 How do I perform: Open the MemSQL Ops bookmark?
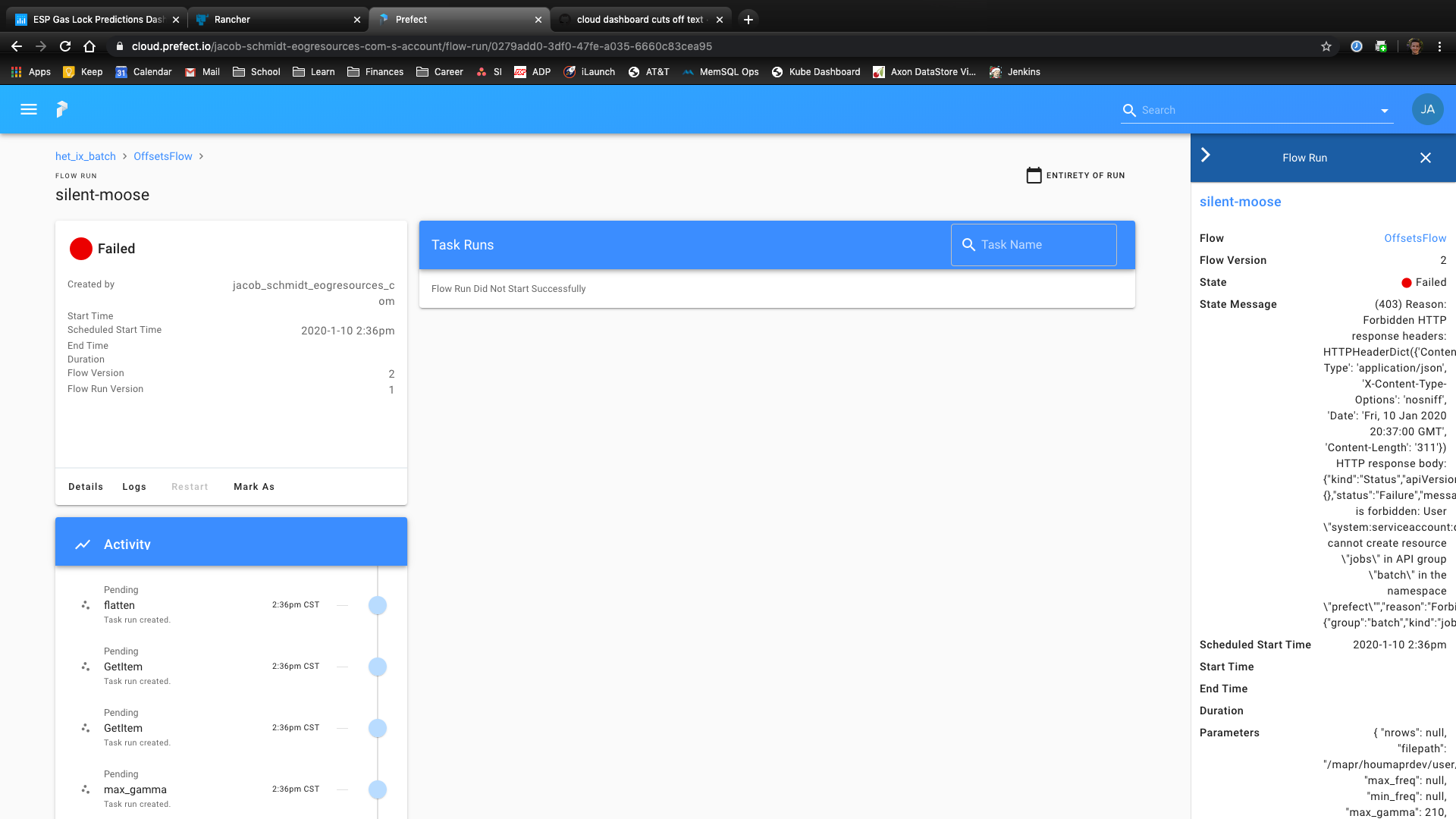pyautogui.click(x=720, y=72)
